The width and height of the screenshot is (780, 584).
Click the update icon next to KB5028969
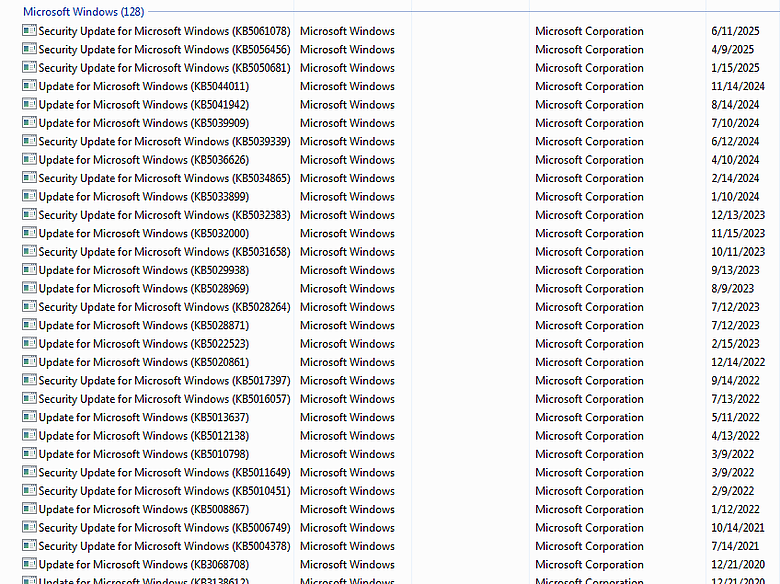click(x=29, y=289)
